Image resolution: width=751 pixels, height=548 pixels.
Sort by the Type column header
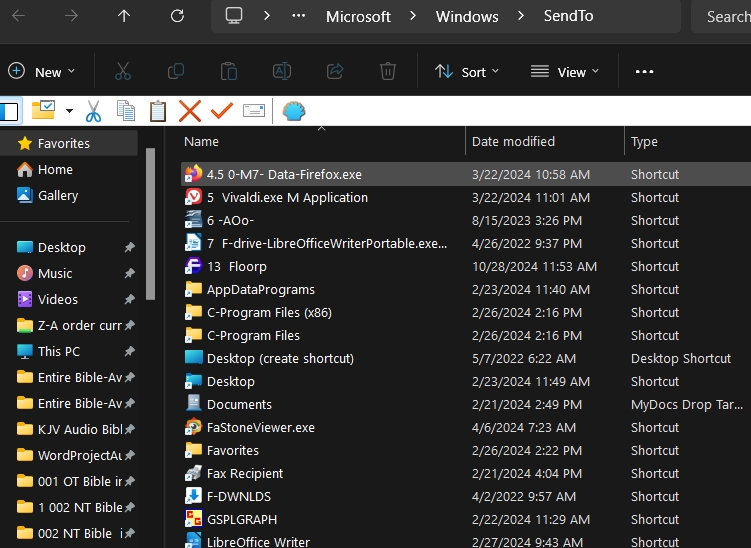coord(688,142)
